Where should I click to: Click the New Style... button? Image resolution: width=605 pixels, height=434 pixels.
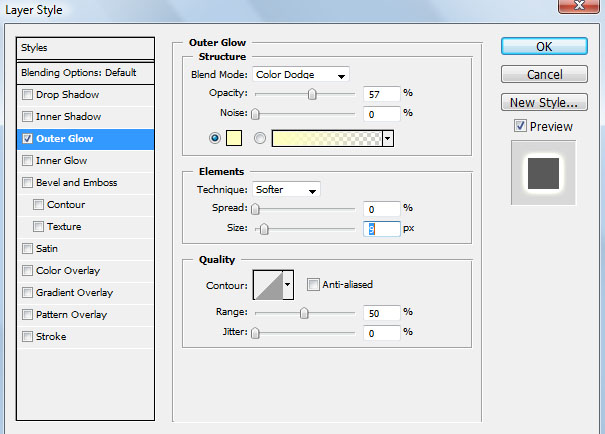click(544, 102)
